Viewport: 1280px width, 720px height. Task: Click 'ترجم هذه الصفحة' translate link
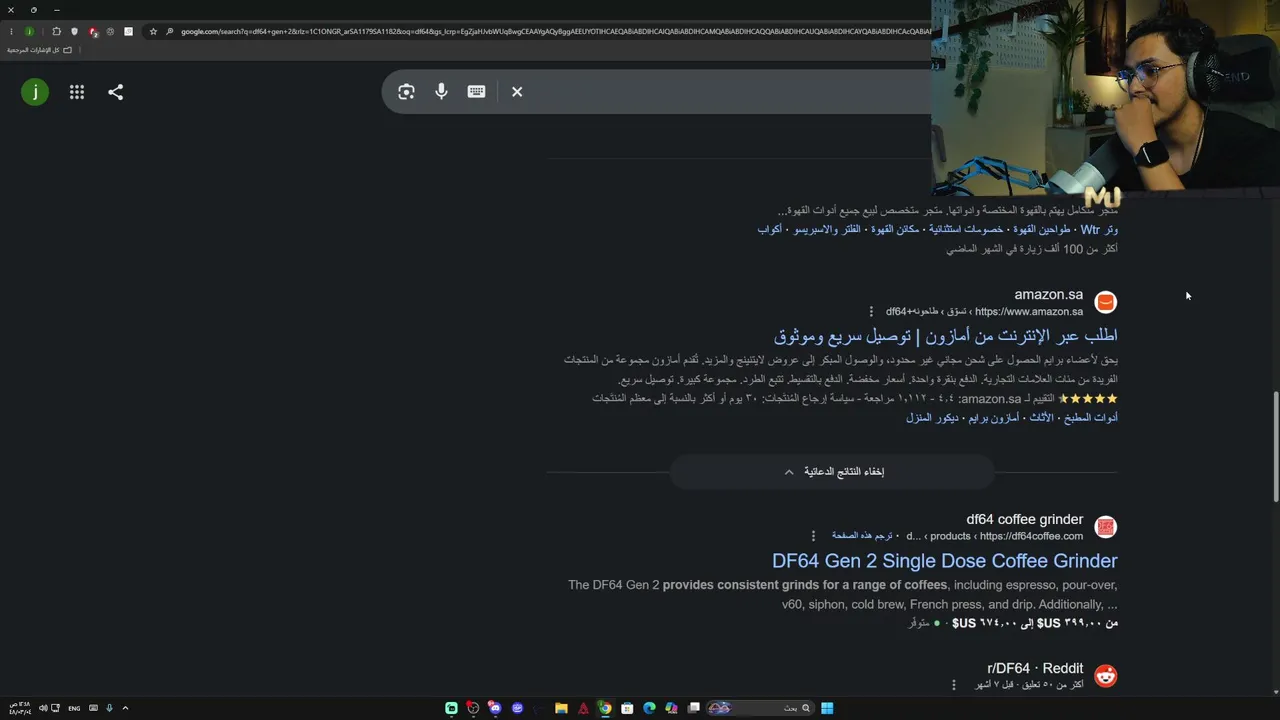(863, 536)
